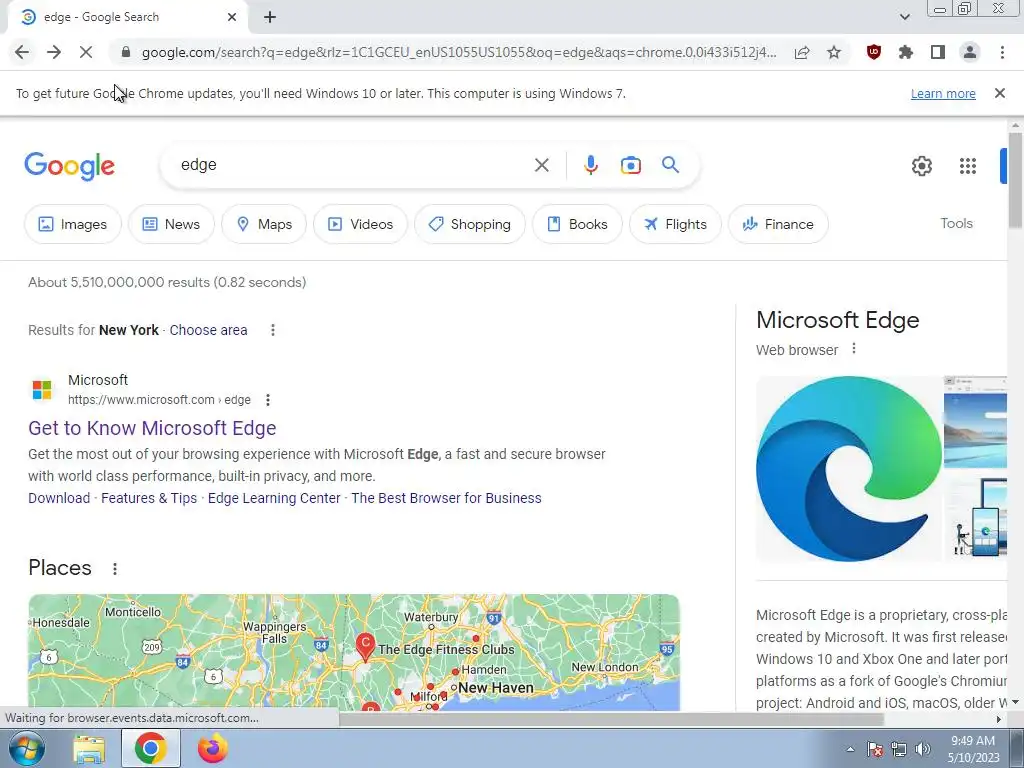
Task: Toggle the Chrome side panel
Action: [938, 52]
